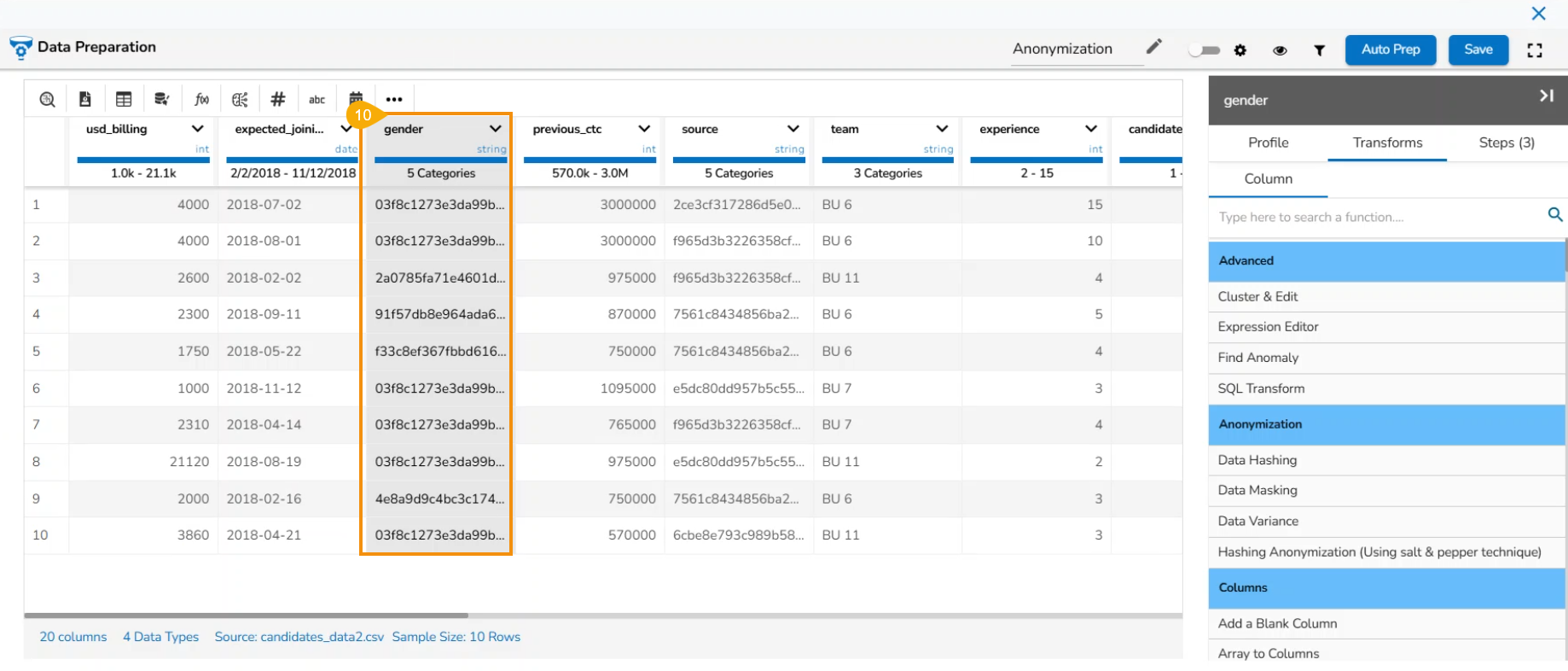This screenshot has height=671, width=1568.
Task: Toggle the switch next to the gear icon
Action: pyautogui.click(x=1205, y=50)
